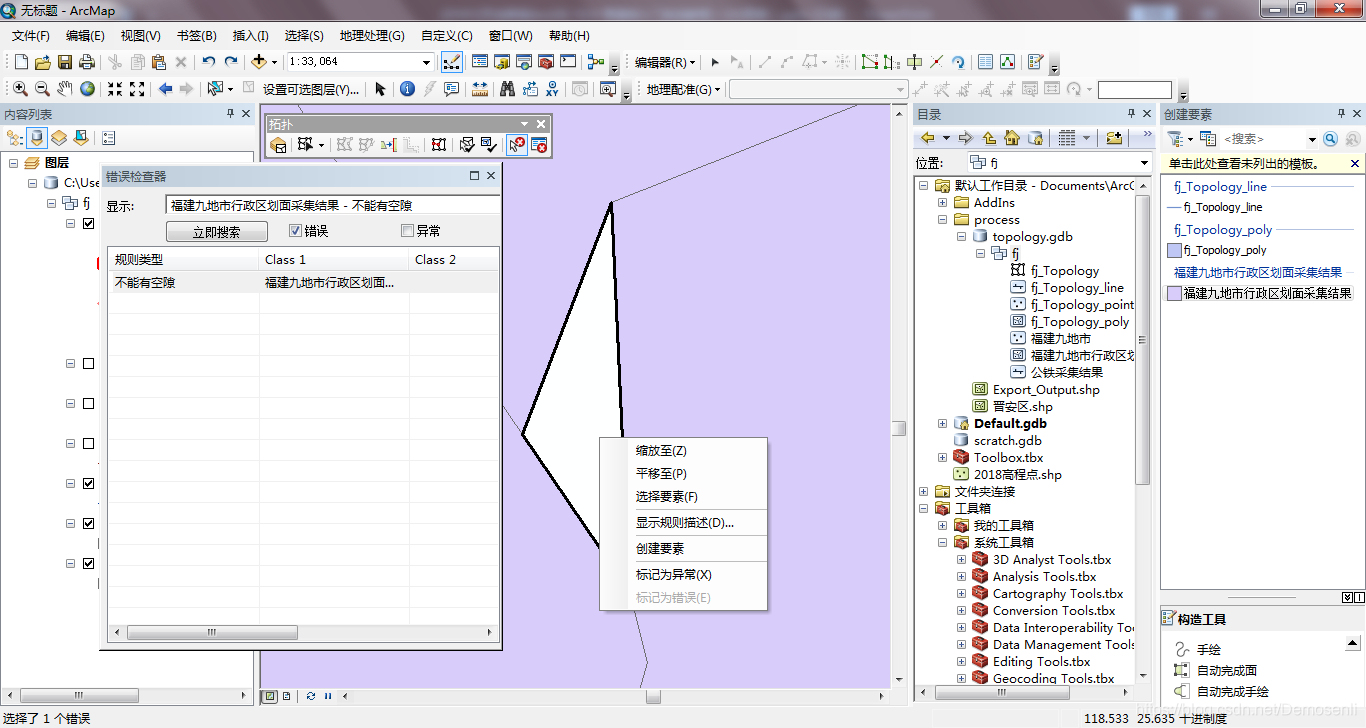
Task: Open the 文件(F) menu
Action: (x=31, y=36)
